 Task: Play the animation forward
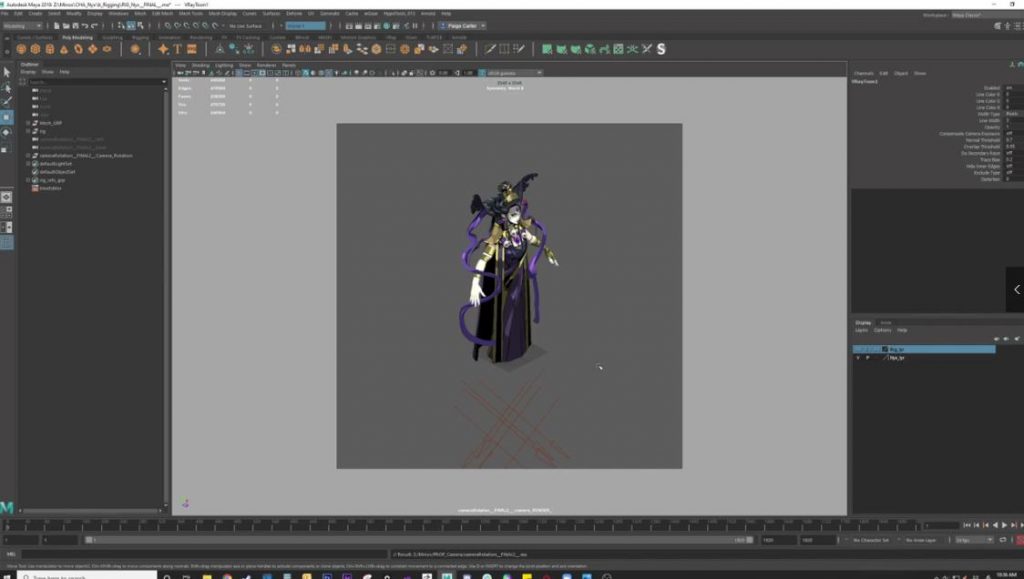(1004, 525)
